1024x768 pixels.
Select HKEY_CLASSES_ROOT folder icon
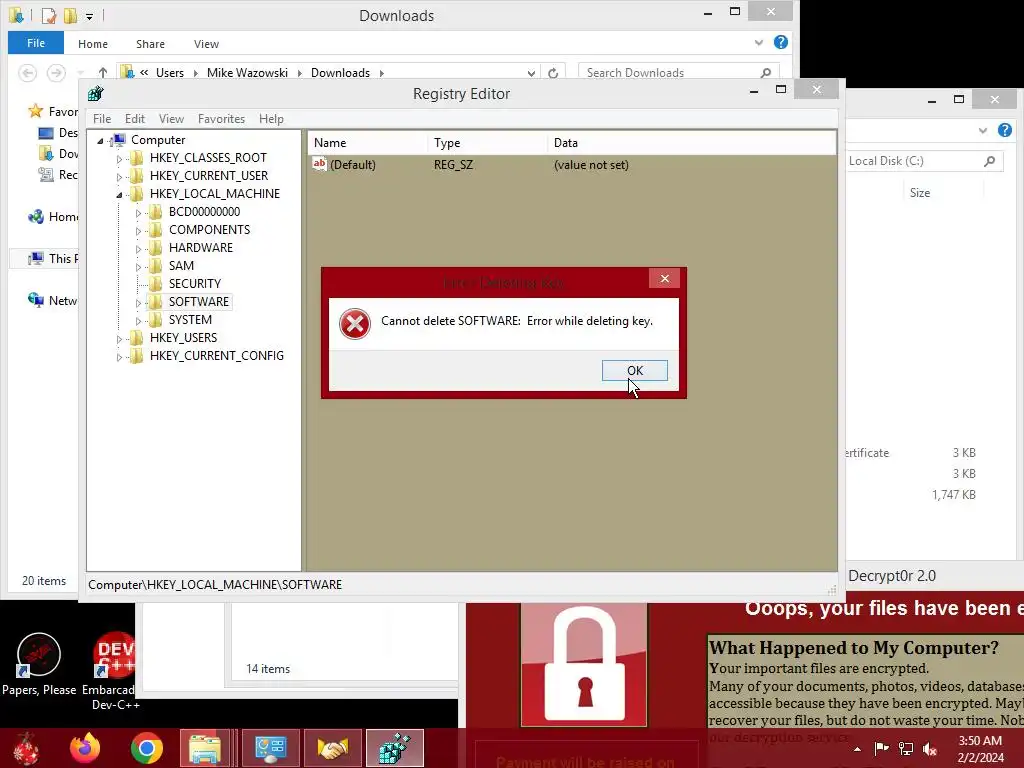tap(136, 157)
